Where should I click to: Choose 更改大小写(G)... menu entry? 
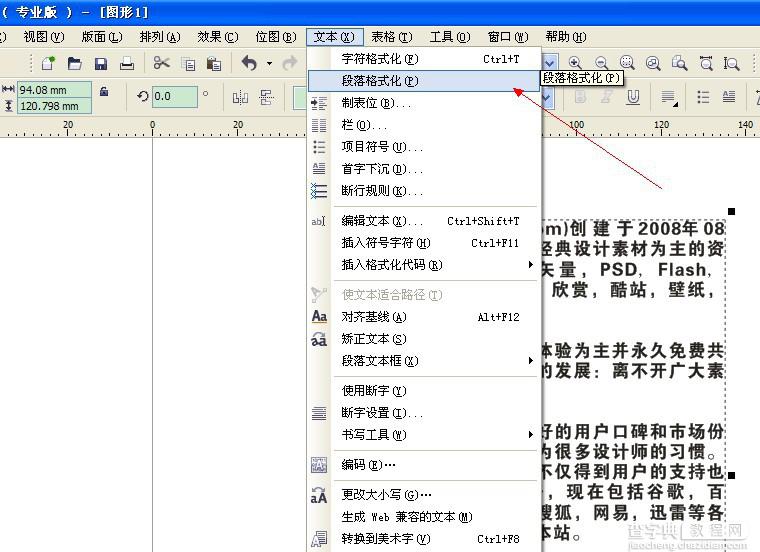tap(424, 495)
